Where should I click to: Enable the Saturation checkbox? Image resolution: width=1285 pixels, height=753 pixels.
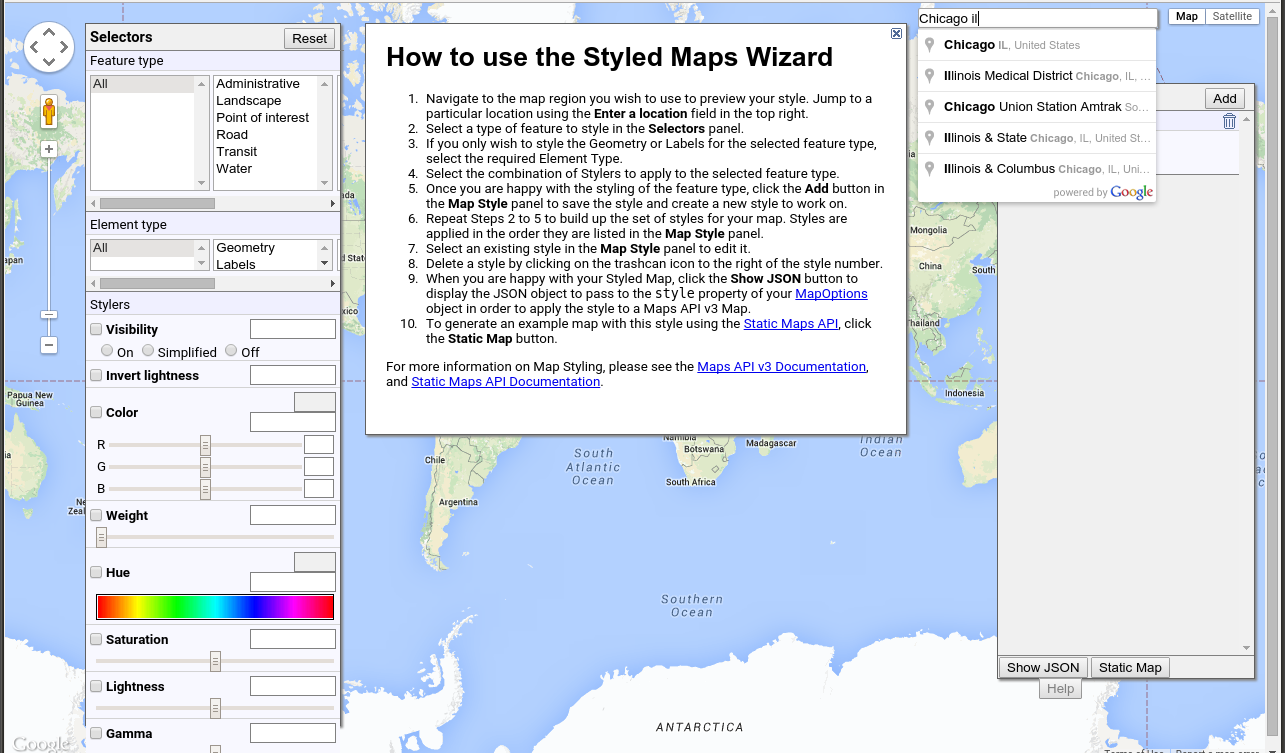[x=96, y=639]
